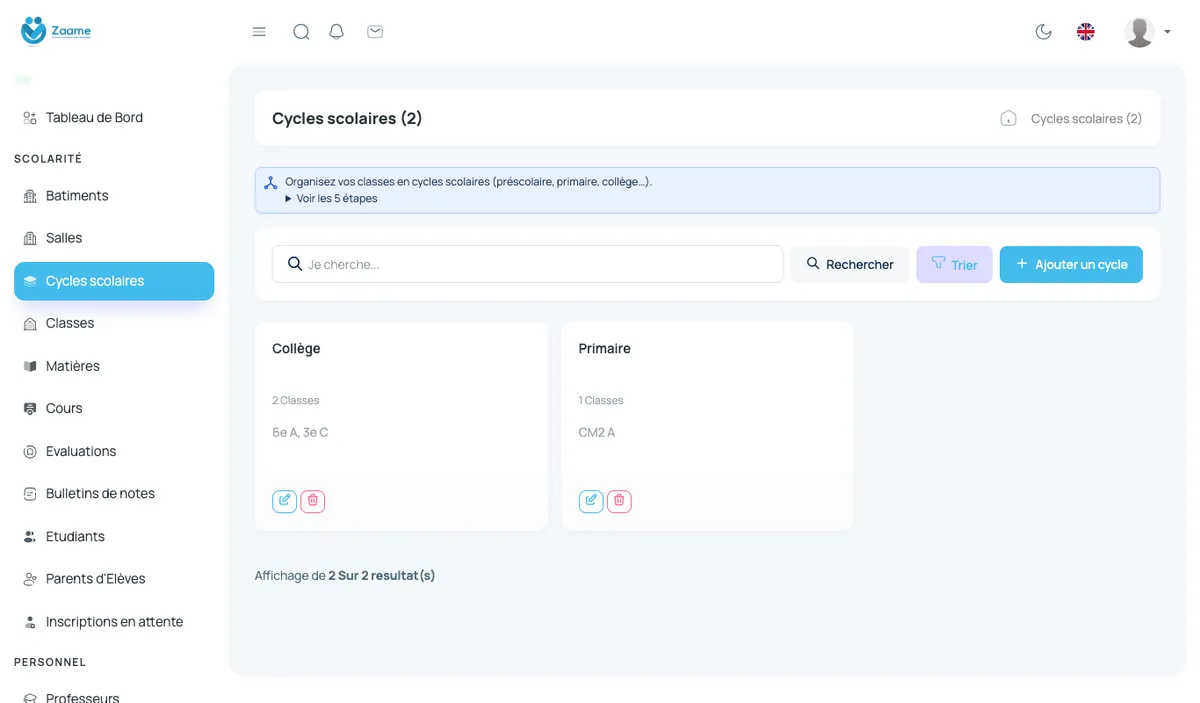Screen dimensions: 1200x703
Task: Click 'Affichage de 2 Sur 2 resultat(s)'
Action: pos(345,575)
